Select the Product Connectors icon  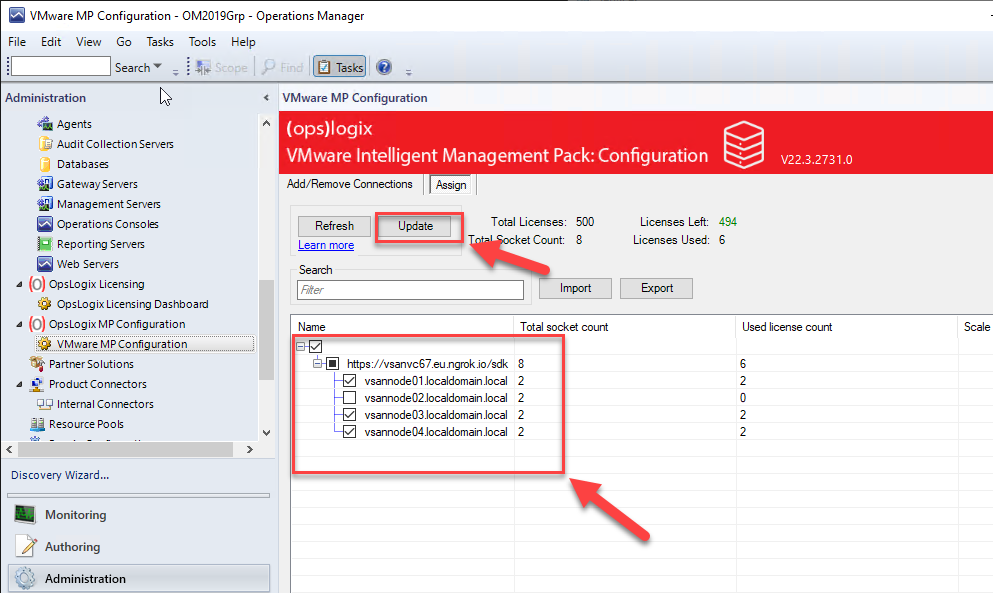tap(37, 384)
